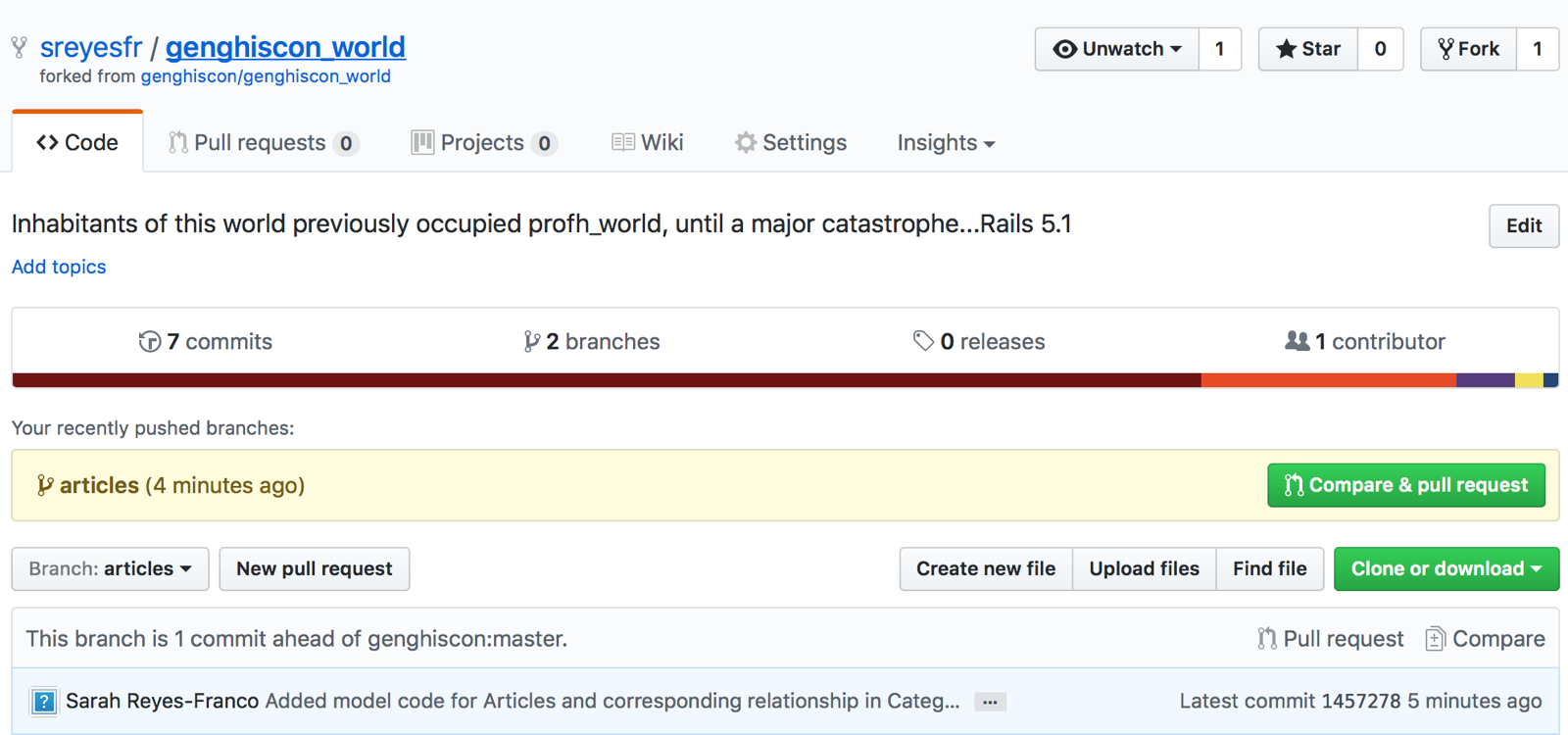Image resolution: width=1568 pixels, height=735 pixels.
Task: Open the Branch: articles dropdown
Action: pyautogui.click(x=110, y=568)
